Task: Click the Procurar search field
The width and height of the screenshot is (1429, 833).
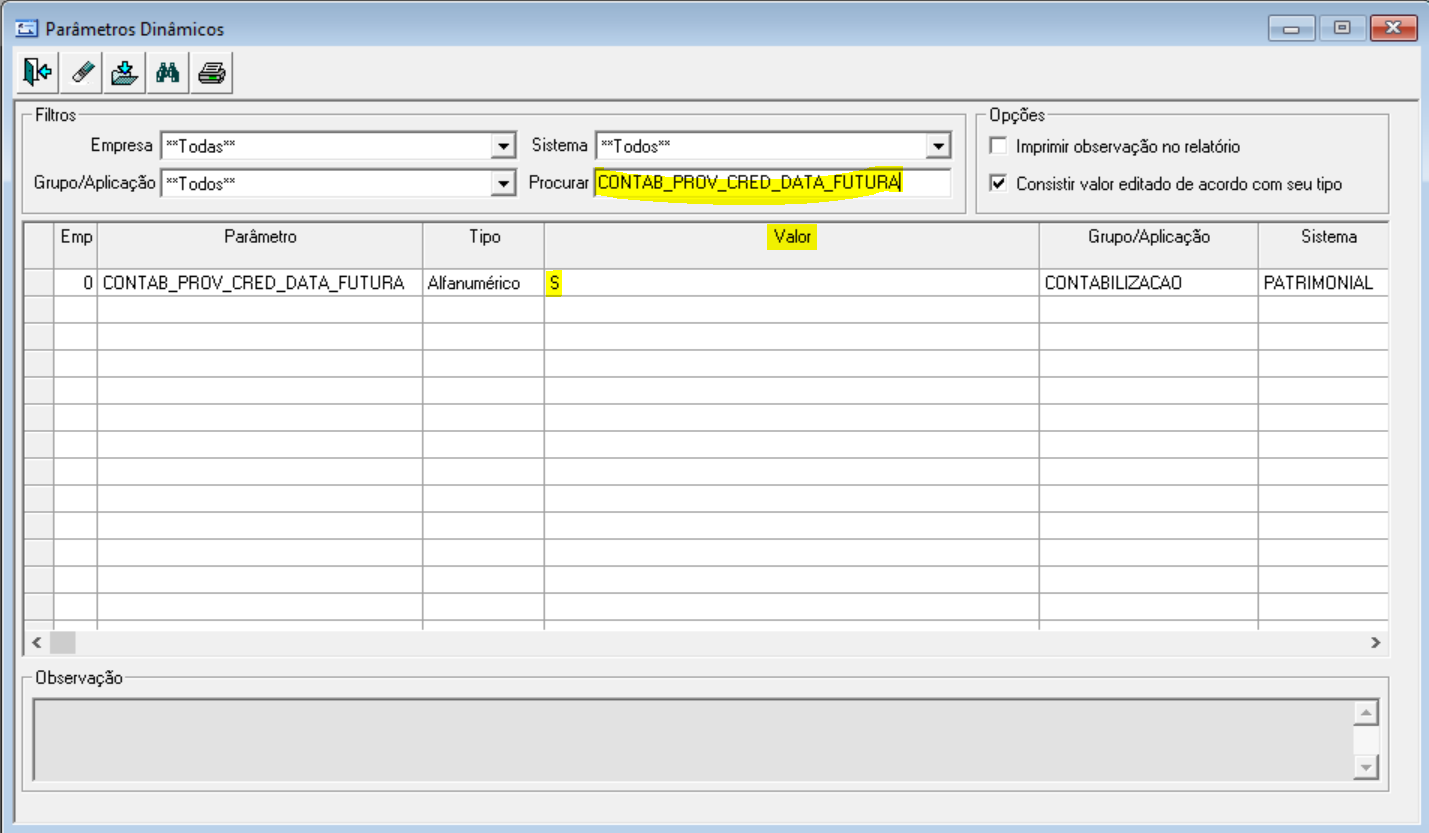Action: (772, 183)
